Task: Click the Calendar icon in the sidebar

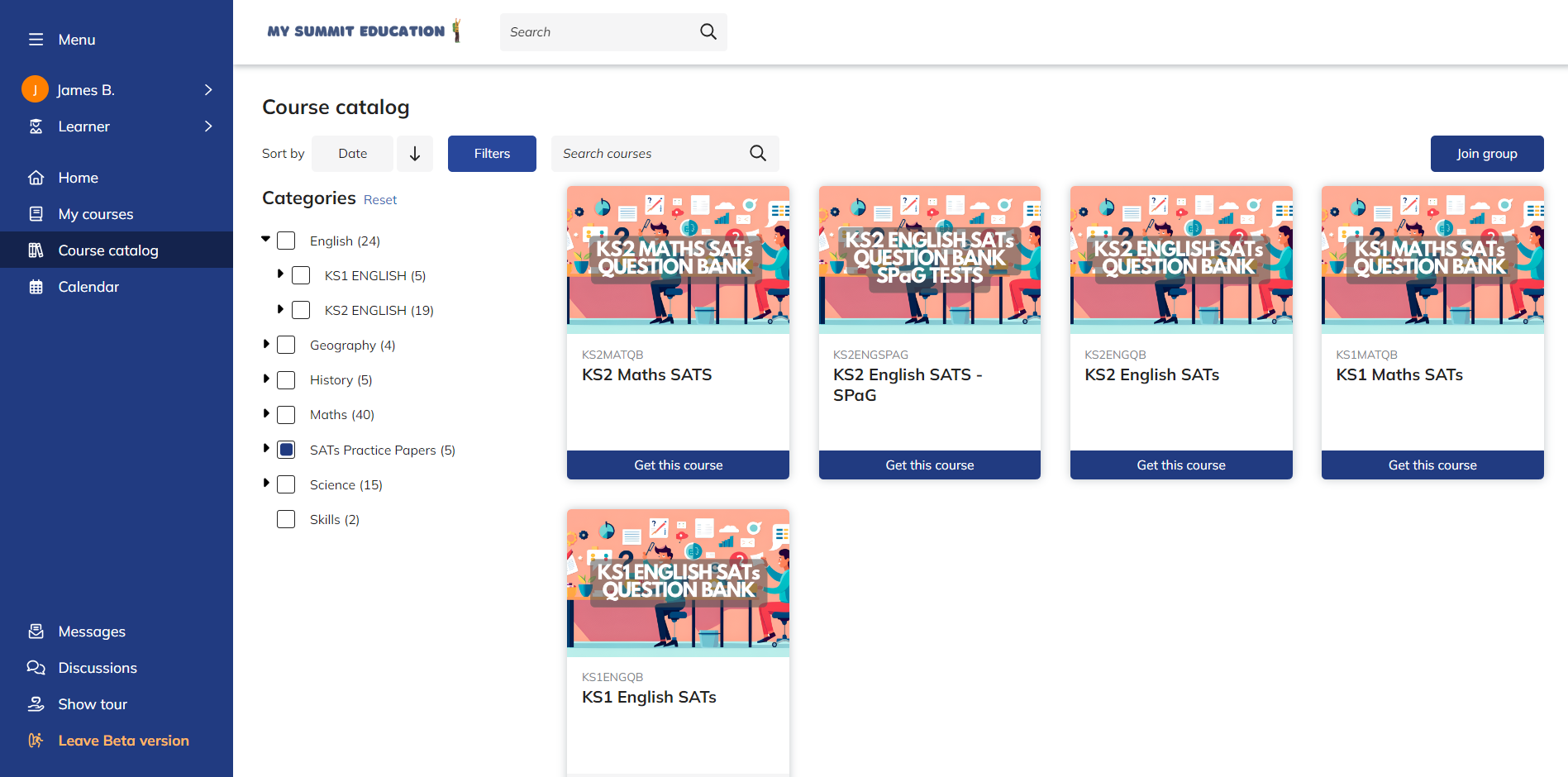Action: tap(36, 287)
